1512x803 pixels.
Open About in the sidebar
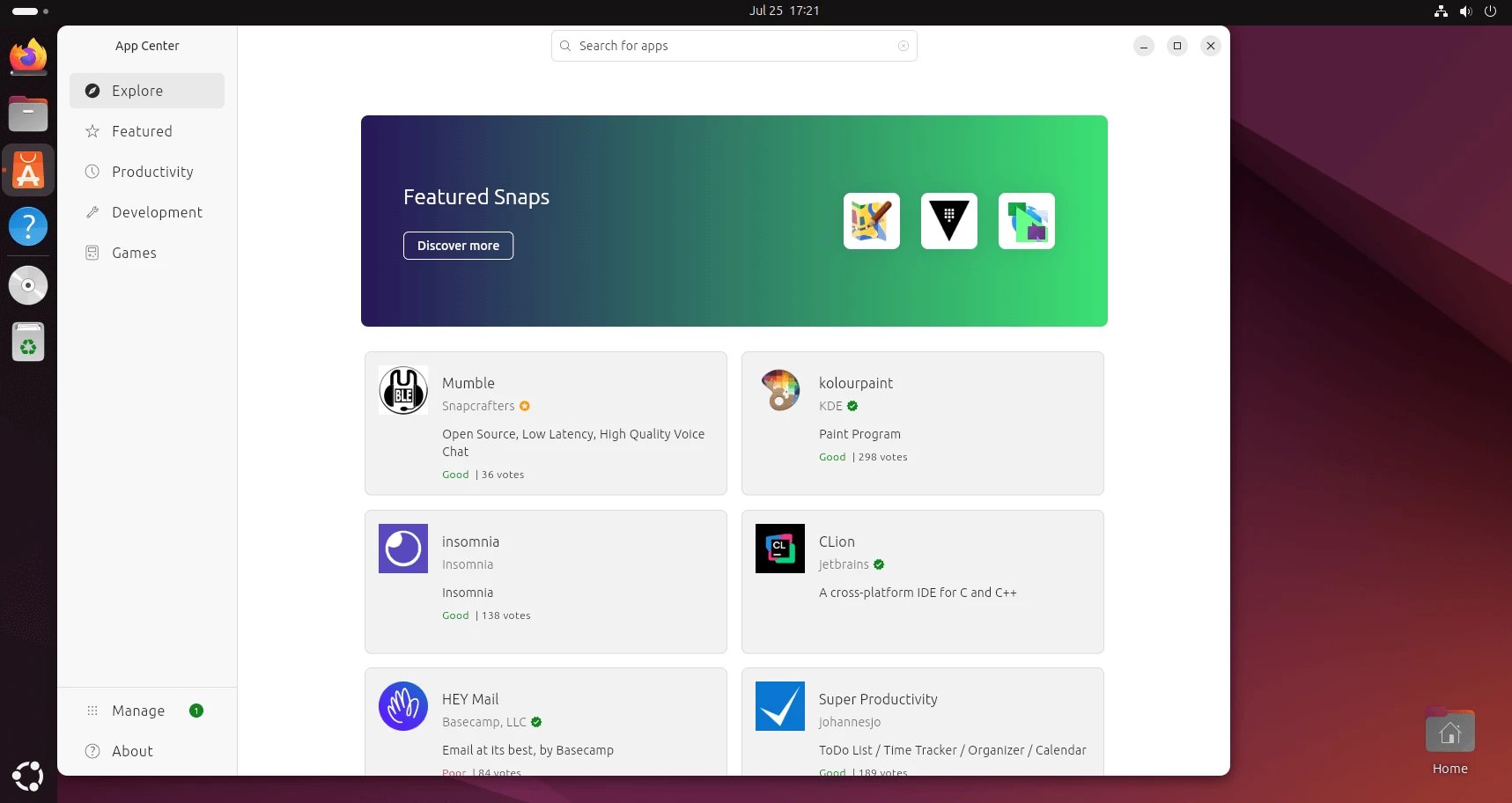click(x=147, y=751)
